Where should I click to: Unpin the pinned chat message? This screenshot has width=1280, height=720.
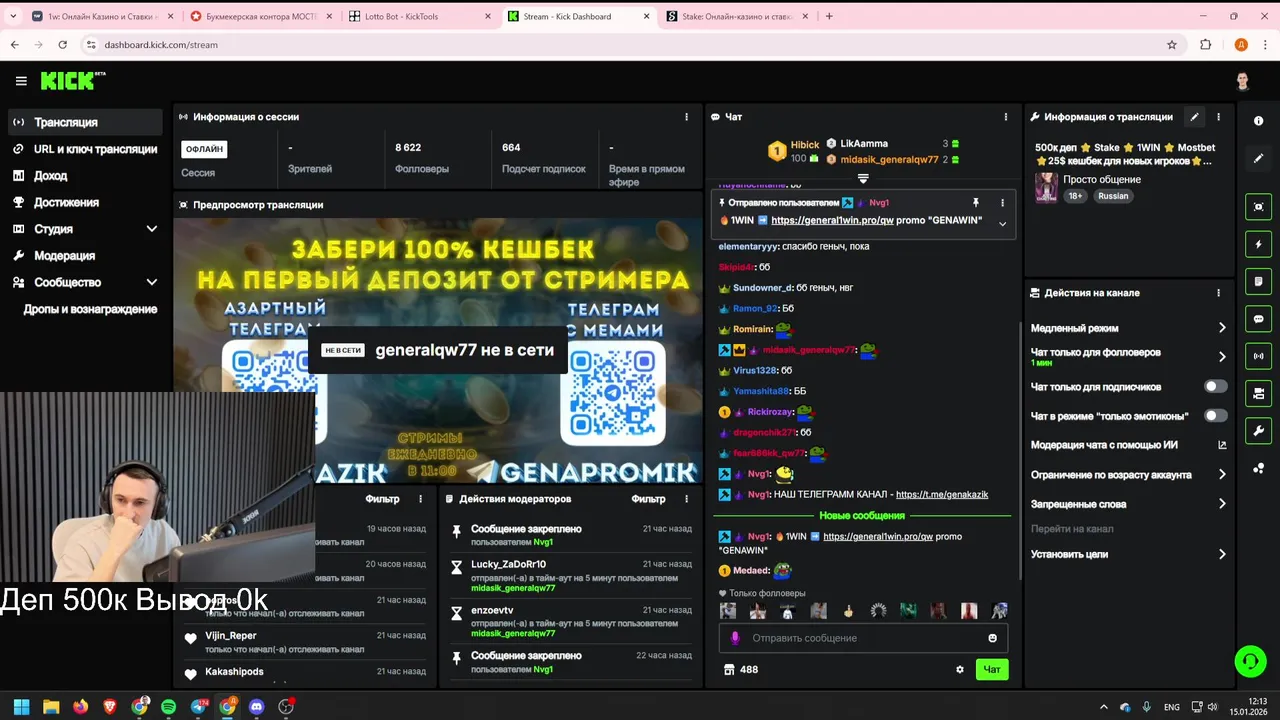pos(975,203)
